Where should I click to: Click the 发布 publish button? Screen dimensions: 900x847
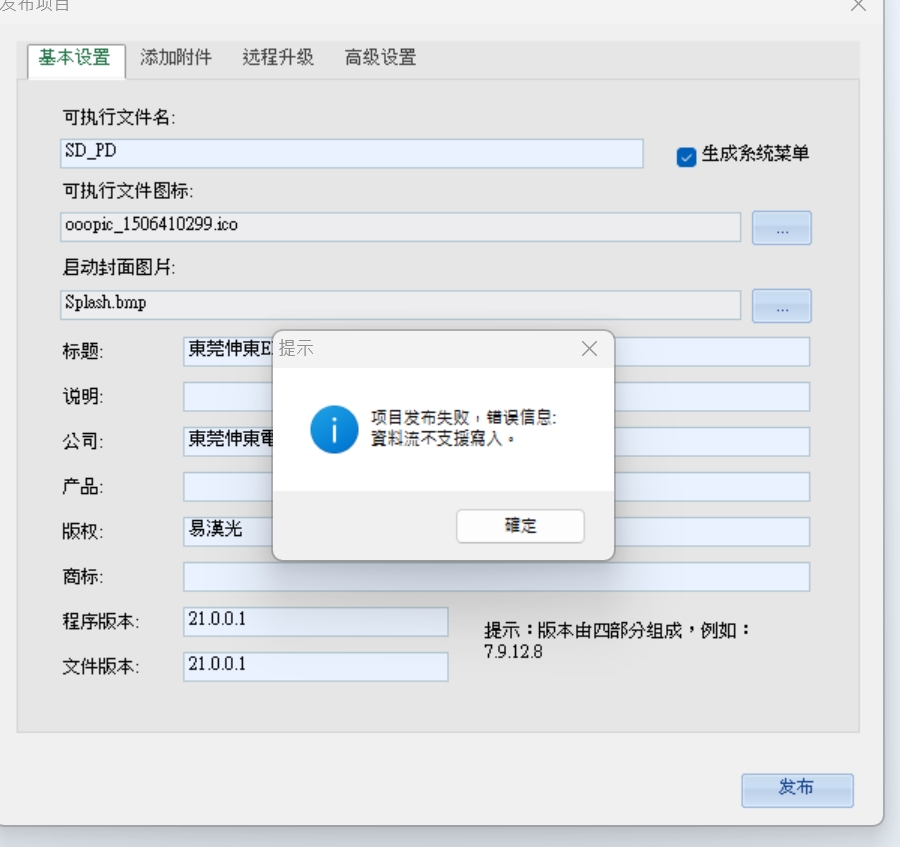coord(797,789)
